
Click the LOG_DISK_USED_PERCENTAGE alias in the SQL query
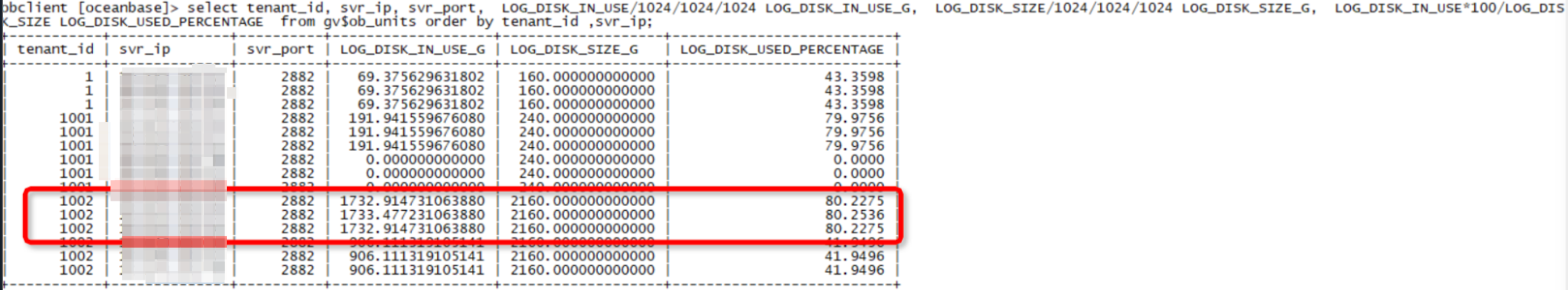pyautogui.click(x=161, y=22)
